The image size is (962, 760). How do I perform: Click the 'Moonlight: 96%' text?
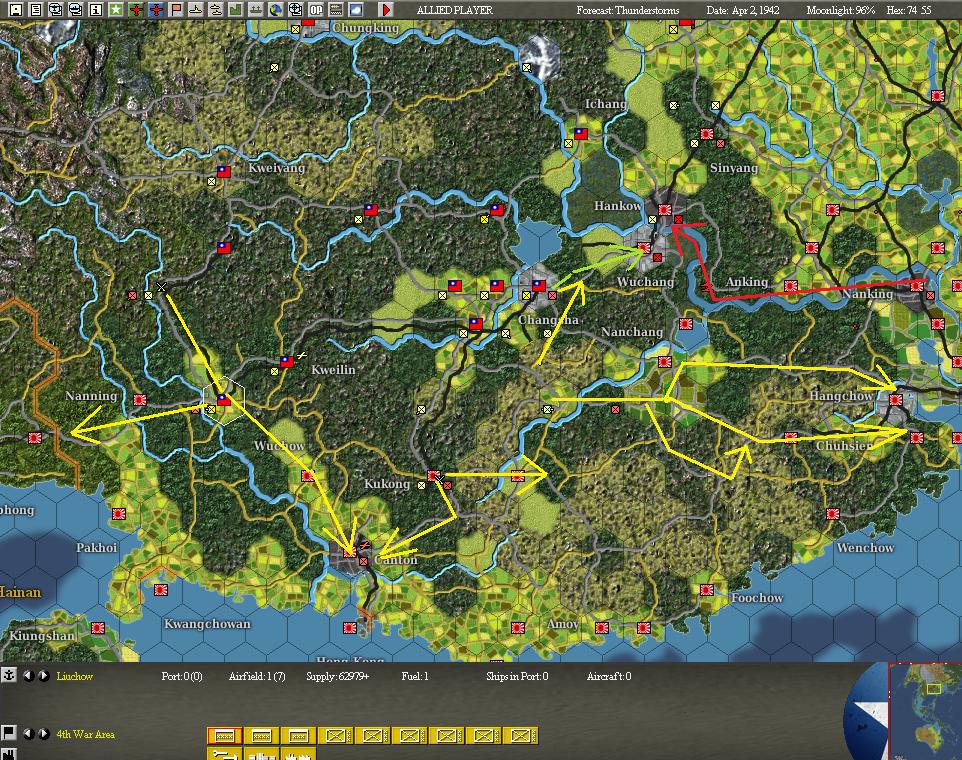click(x=841, y=10)
